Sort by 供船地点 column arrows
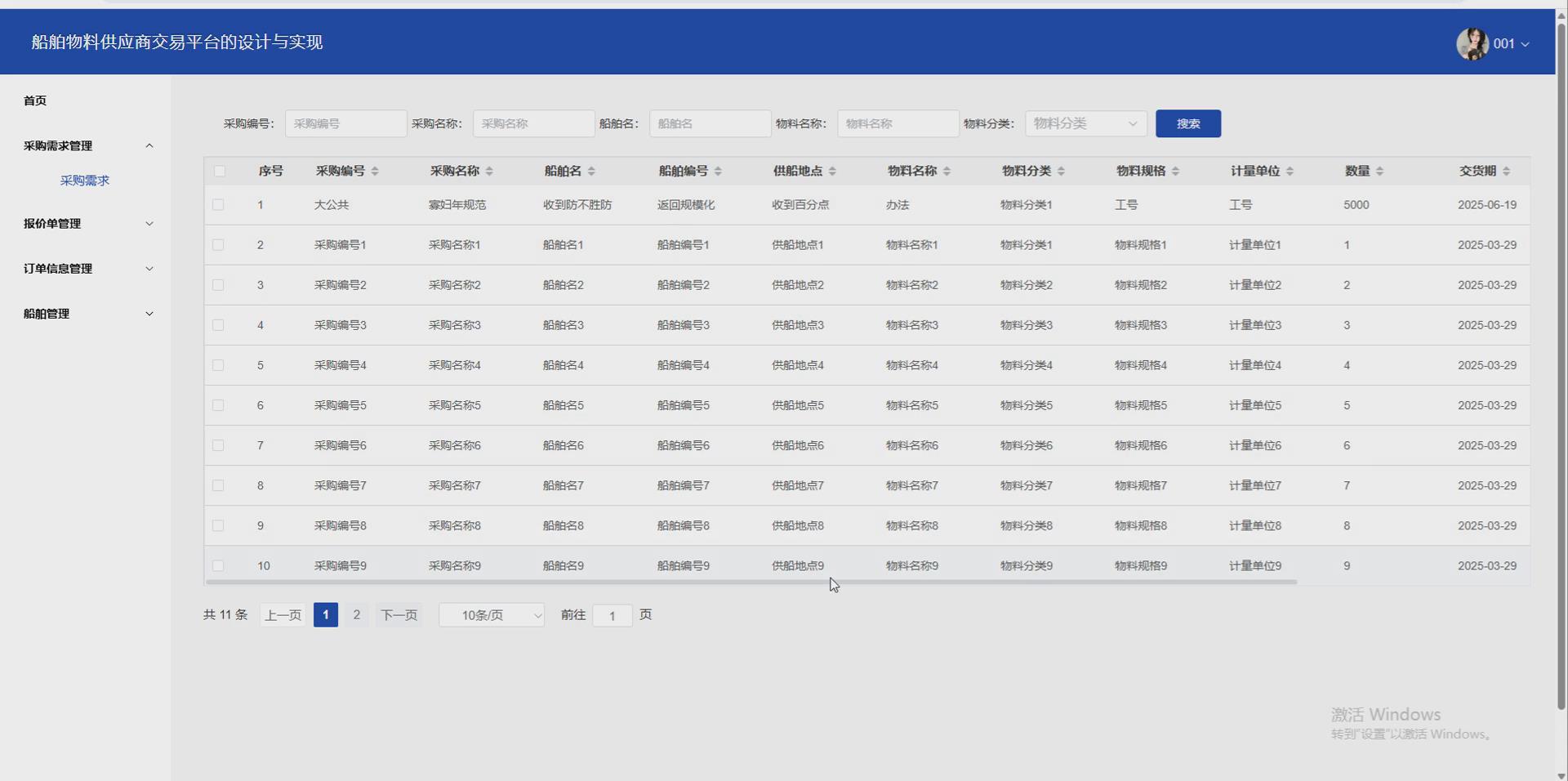The image size is (1568, 781). pyautogui.click(x=832, y=171)
